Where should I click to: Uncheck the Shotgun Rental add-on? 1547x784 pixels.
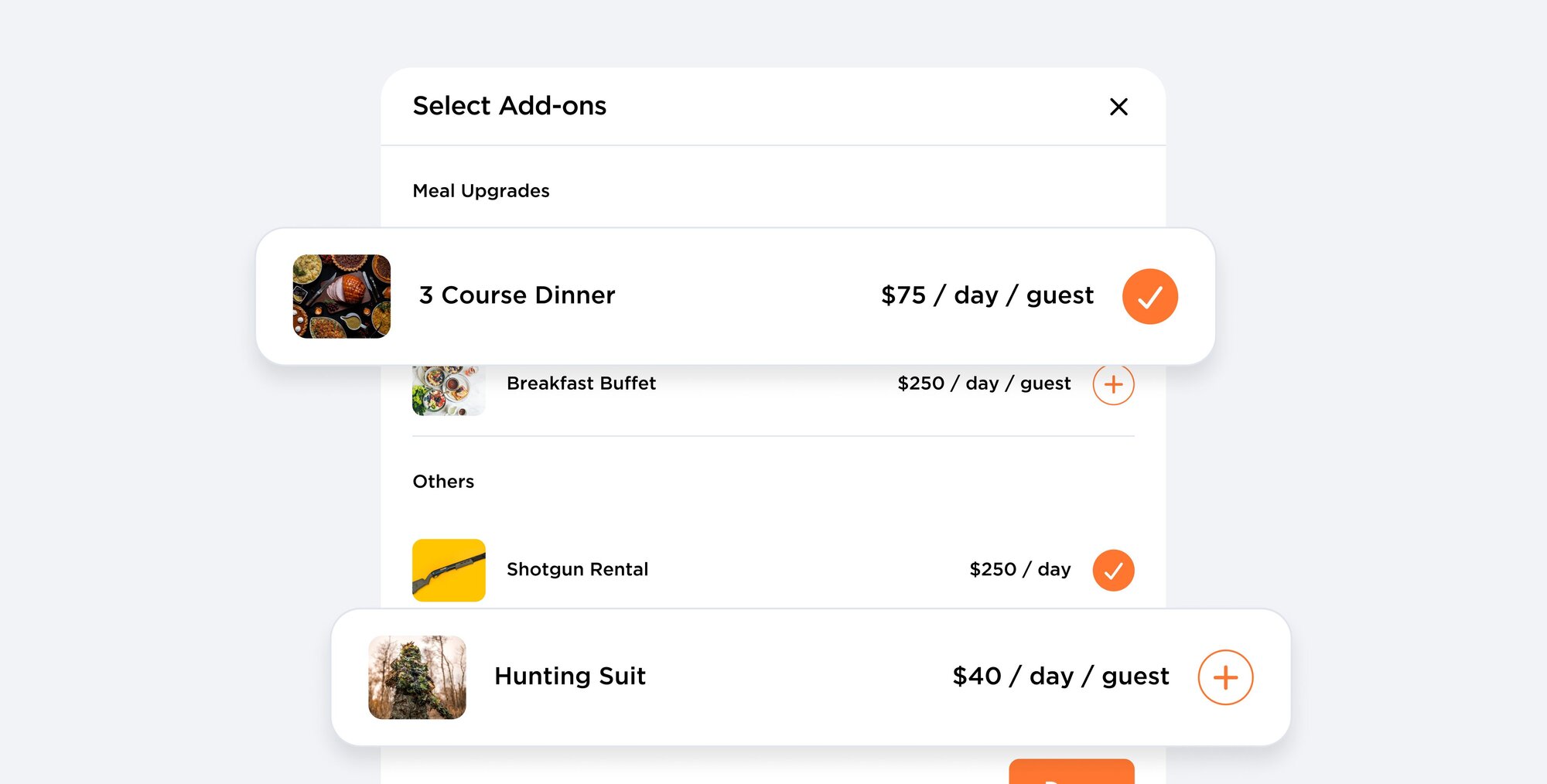tap(1113, 571)
